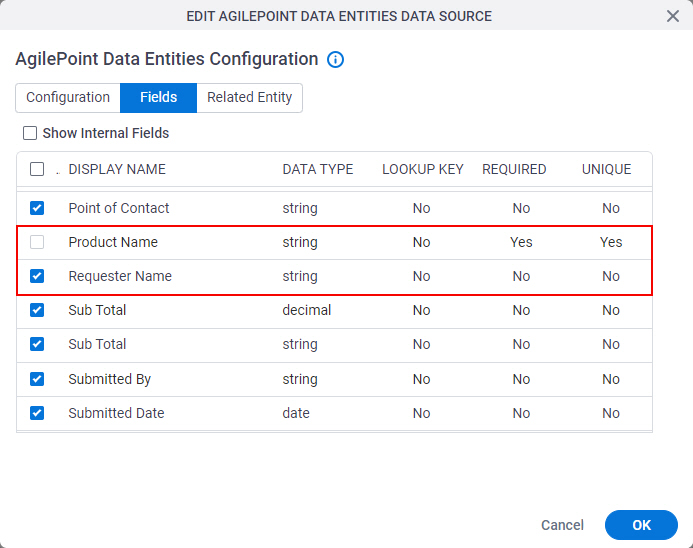
Task: Click the UNIQUE column header
Action: [x=606, y=169]
